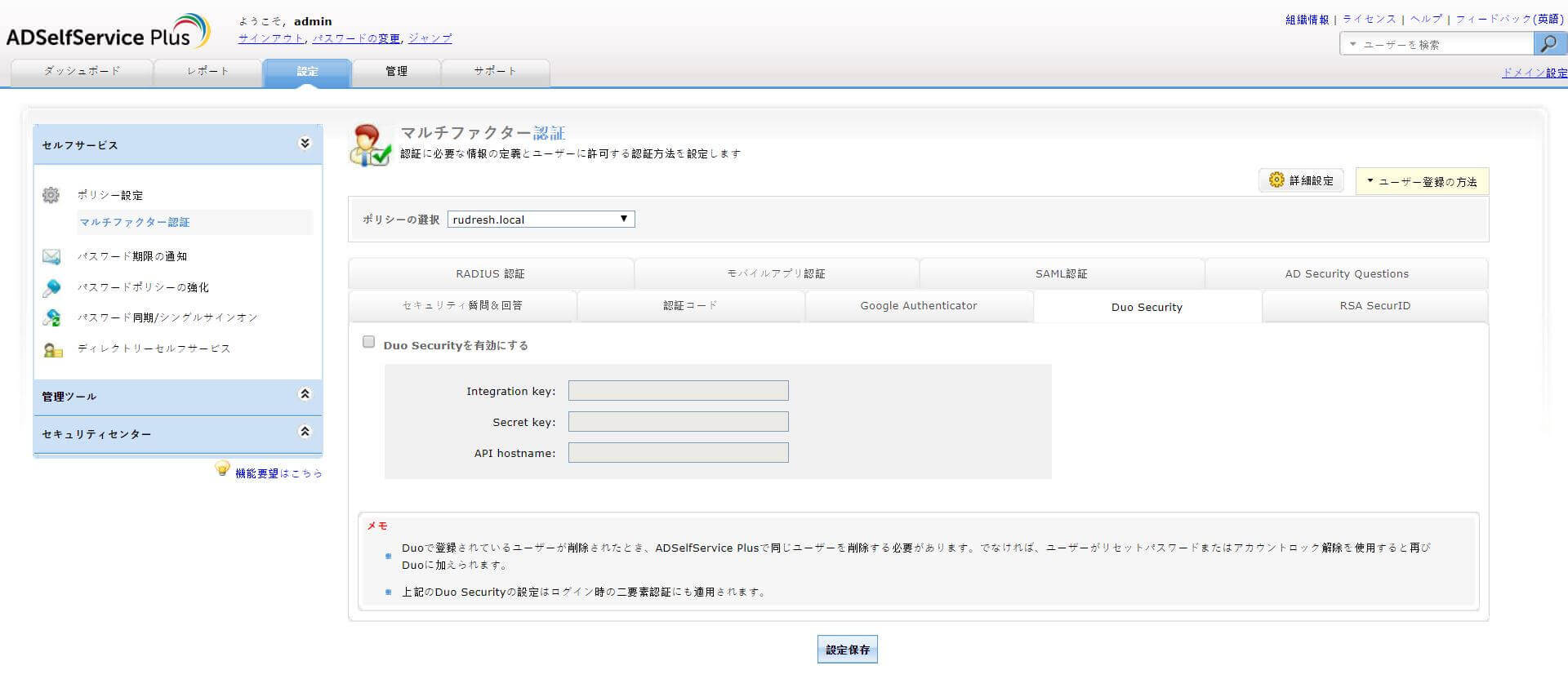Viewport: 1568px width, 679px height.
Task: Click the user search input field
Action: coord(1445,44)
